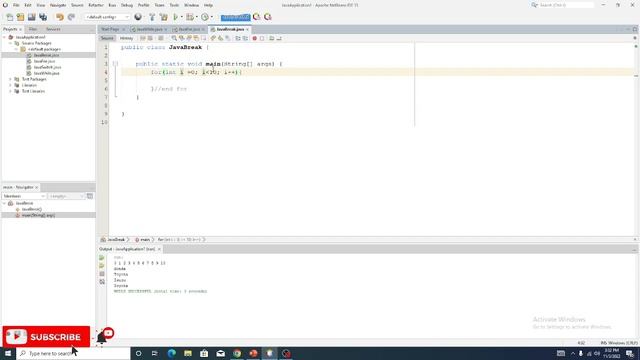Collapse the main method fold marker
Image resolution: width=640 pixels, height=360 pixels.
point(116,64)
